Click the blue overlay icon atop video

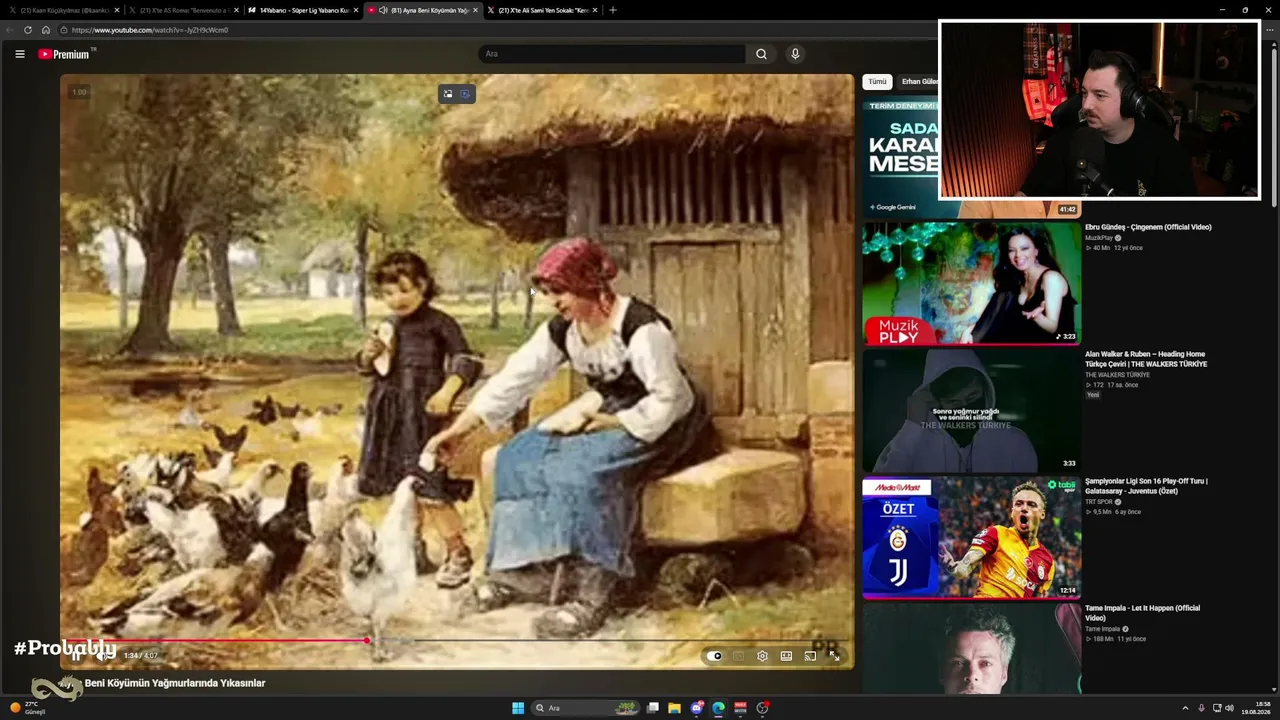465,94
